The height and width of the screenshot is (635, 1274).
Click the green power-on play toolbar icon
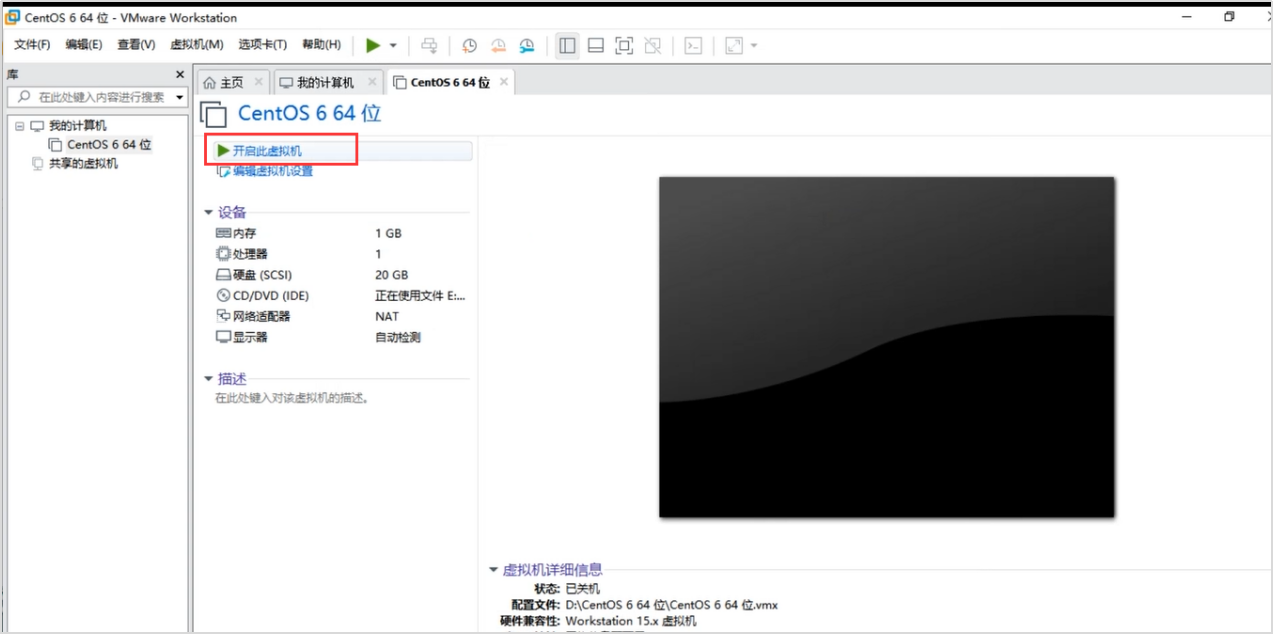(373, 45)
